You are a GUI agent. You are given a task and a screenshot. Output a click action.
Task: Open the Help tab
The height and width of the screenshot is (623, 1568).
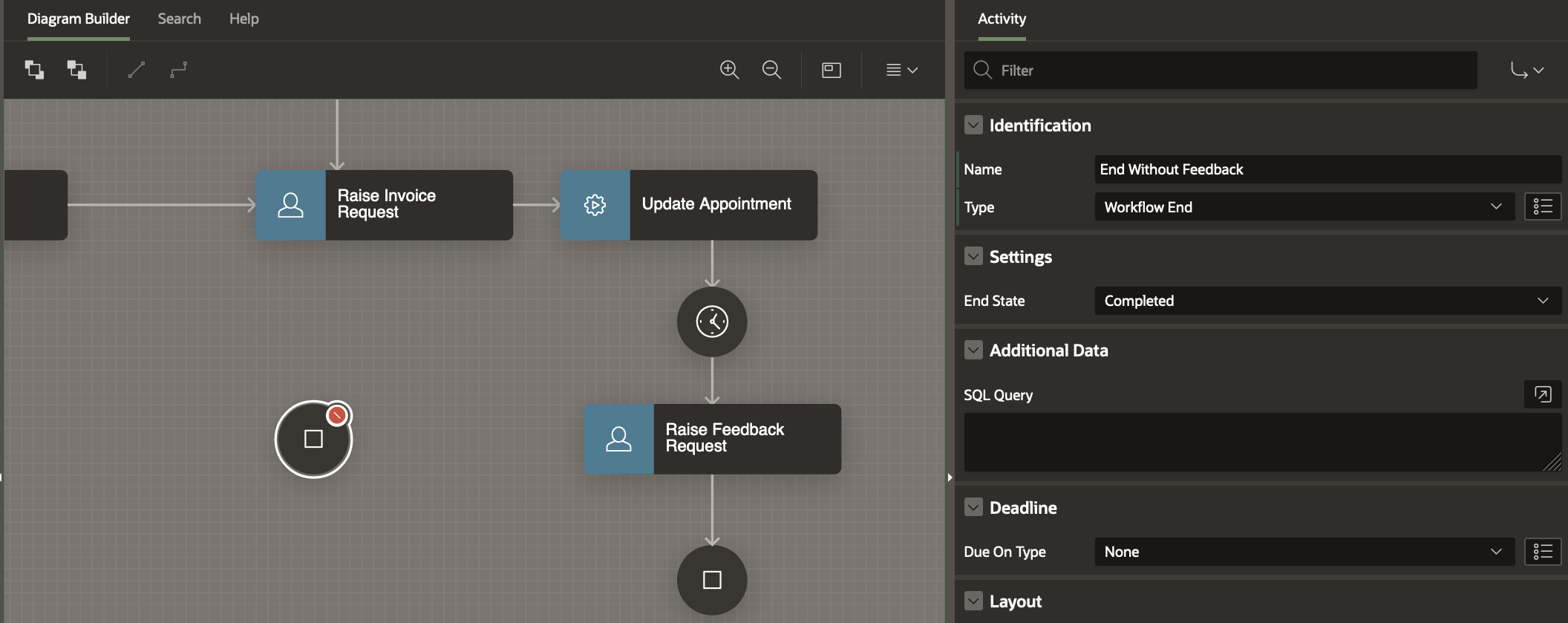coord(244,19)
